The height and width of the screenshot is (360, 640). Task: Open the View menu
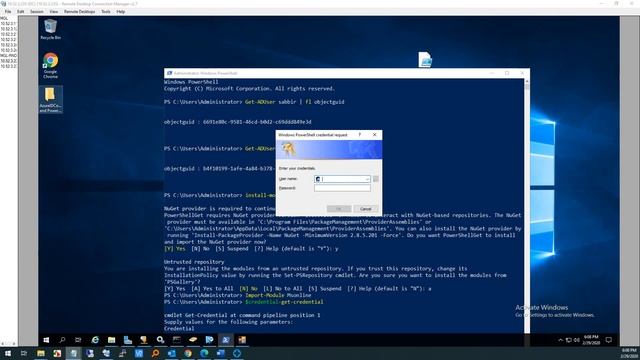pyautogui.click(x=53, y=11)
